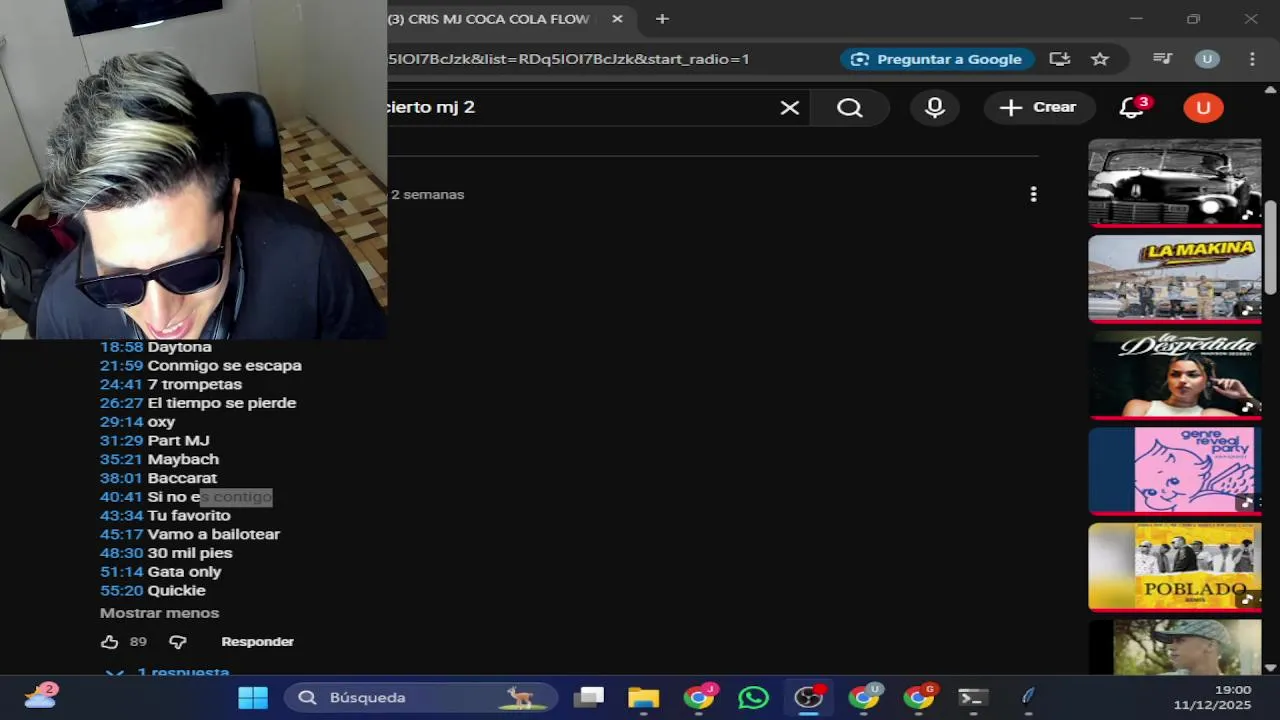Click the browser address bar URL
Viewport: 1280px width, 720px height.
pyautogui.click(x=568, y=59)
